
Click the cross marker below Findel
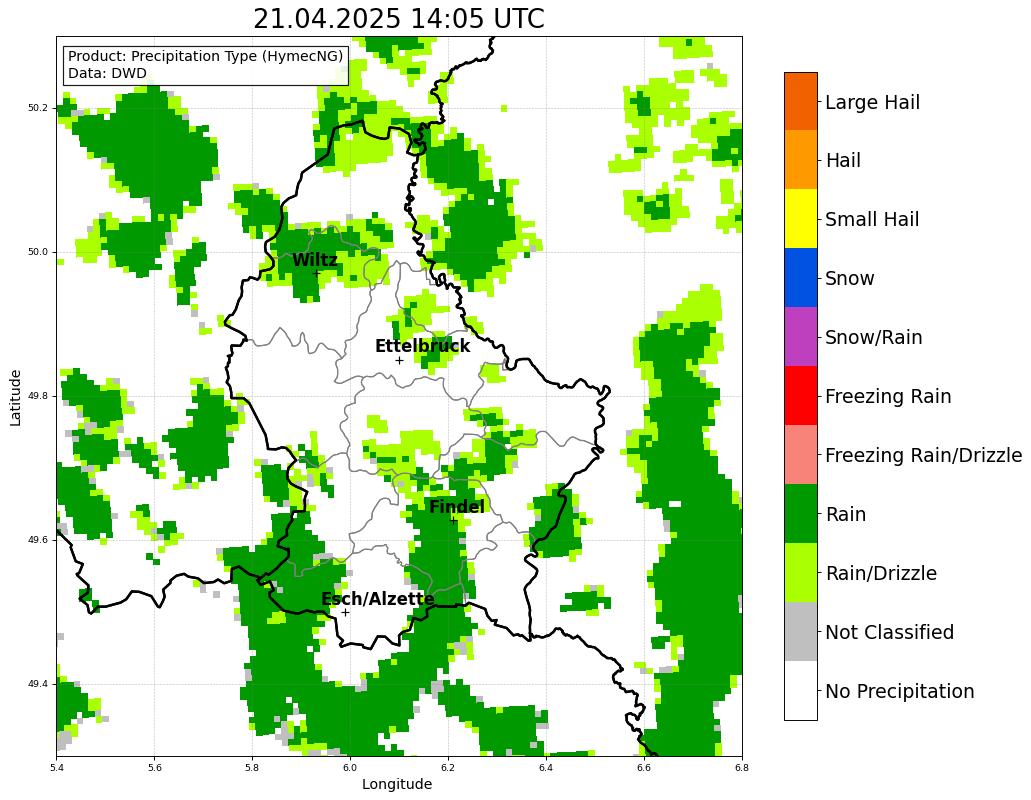pyautogui.click(x=453, y=521)
